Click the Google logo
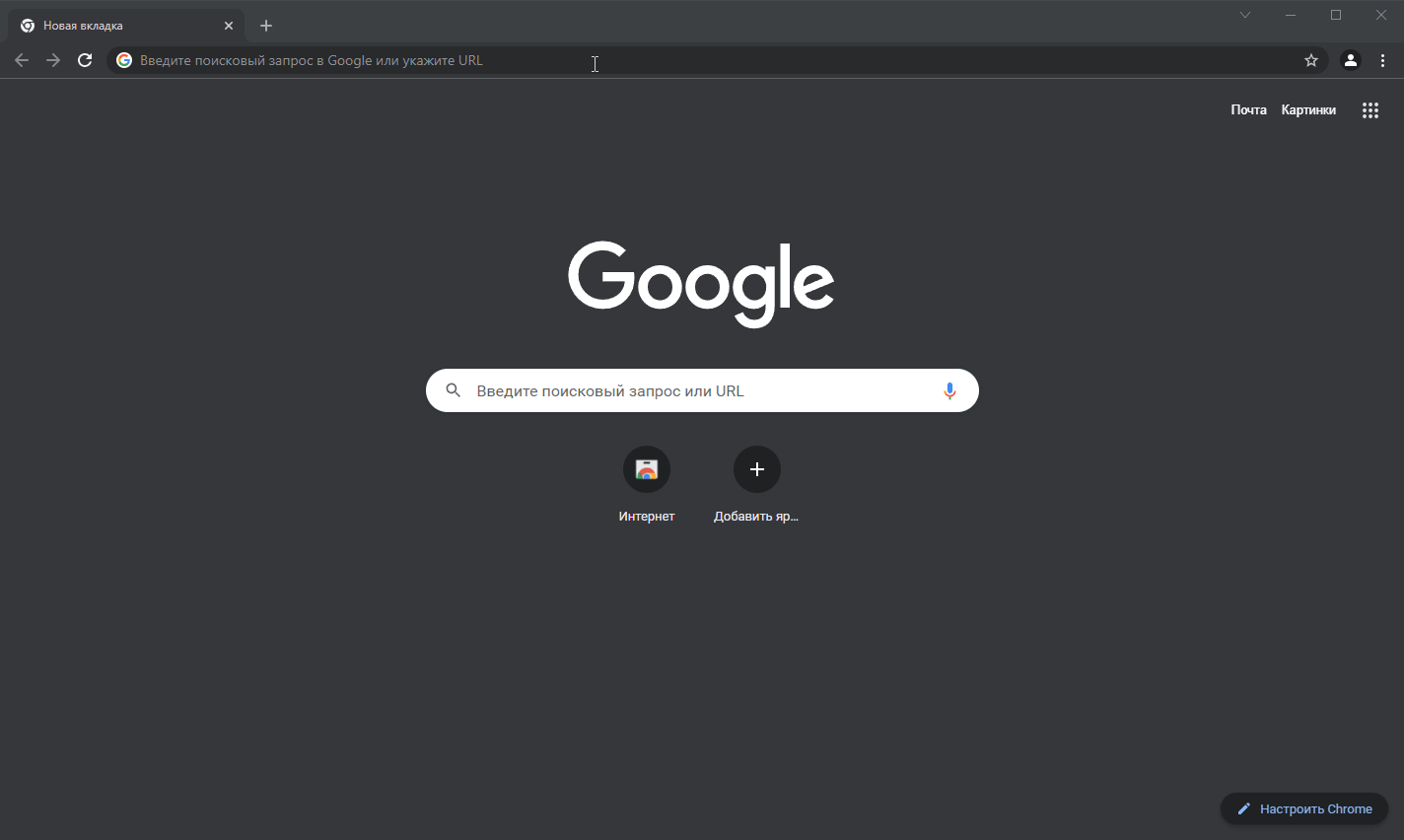 tap(701, 283)
